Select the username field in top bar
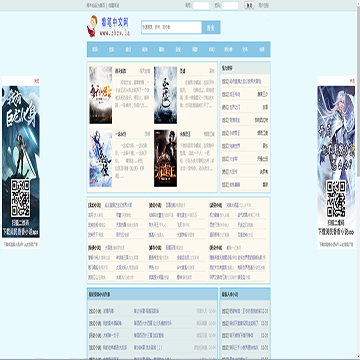This screenshot has width=360, height=360. pyautogui.click(x=201, y=5)
